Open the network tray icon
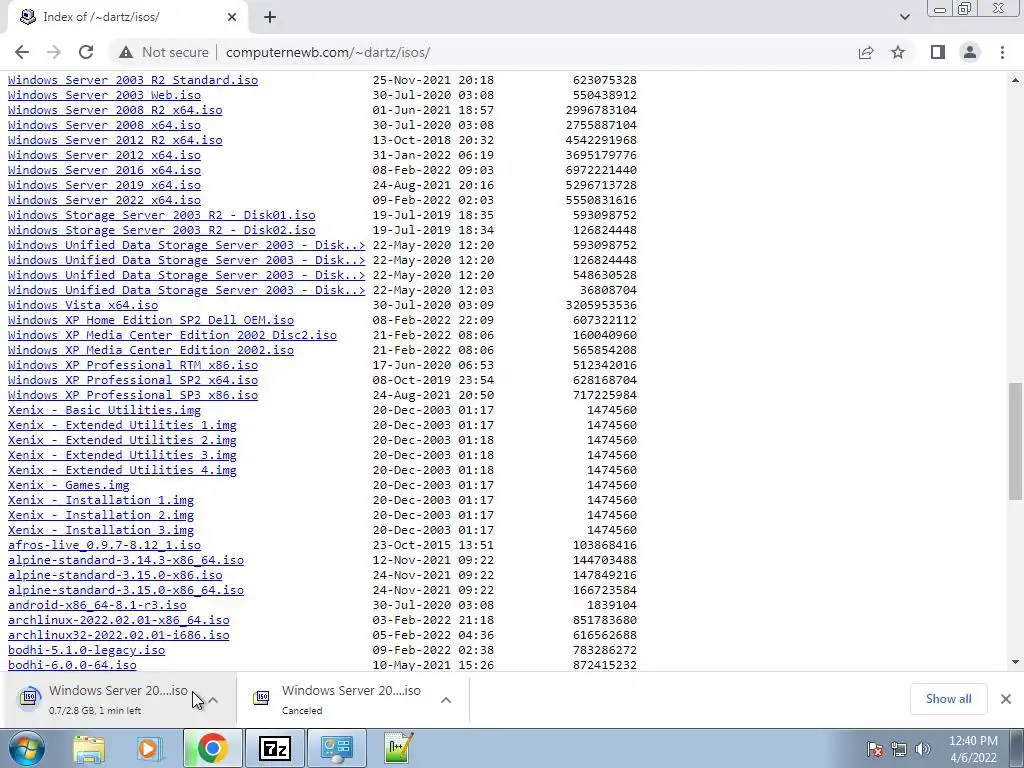1024x768 pixels. coord(899,749)
